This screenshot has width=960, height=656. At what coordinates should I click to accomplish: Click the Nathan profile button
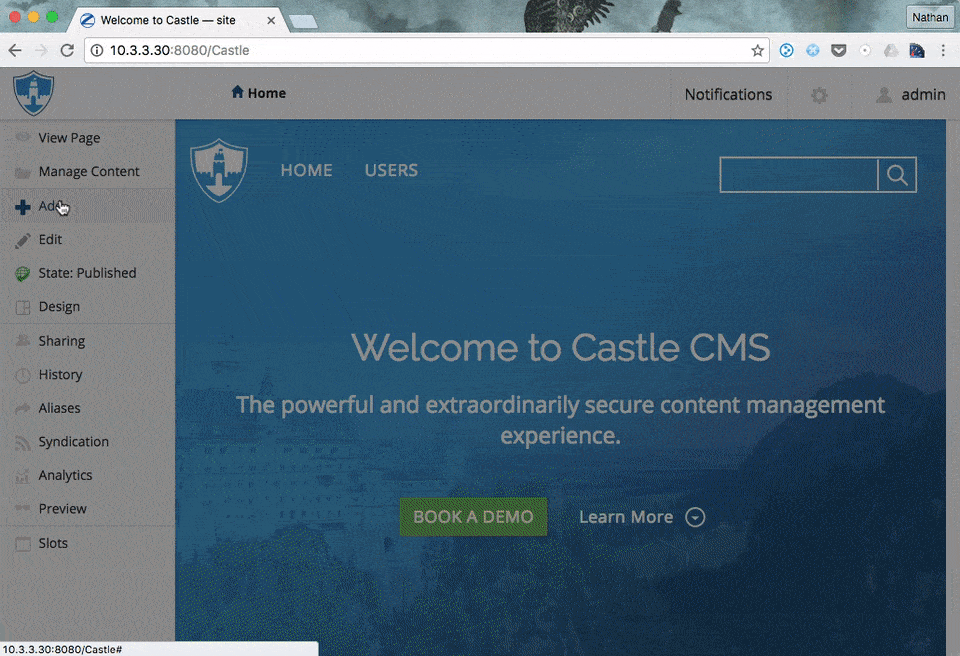pyautogui.click(x=930, y=17)
